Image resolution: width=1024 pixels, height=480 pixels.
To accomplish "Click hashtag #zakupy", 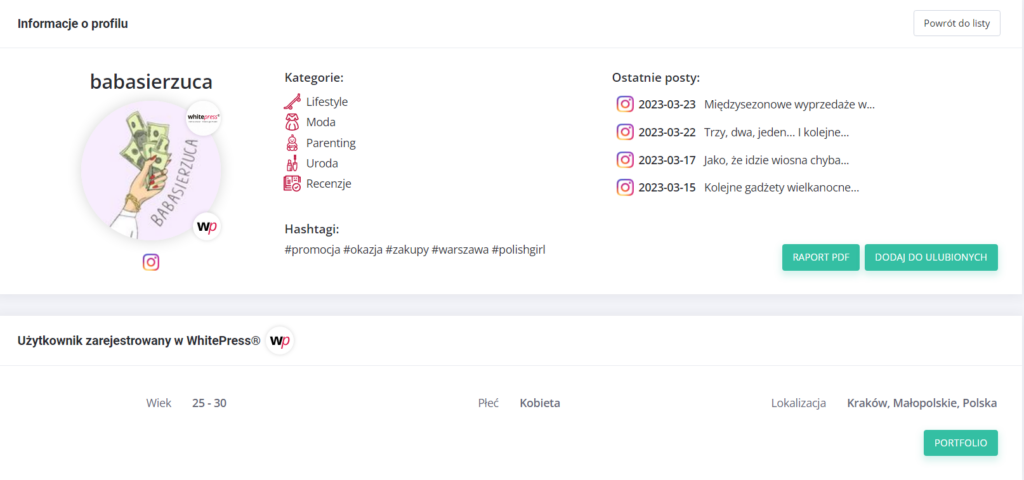I will coord(407,249).
